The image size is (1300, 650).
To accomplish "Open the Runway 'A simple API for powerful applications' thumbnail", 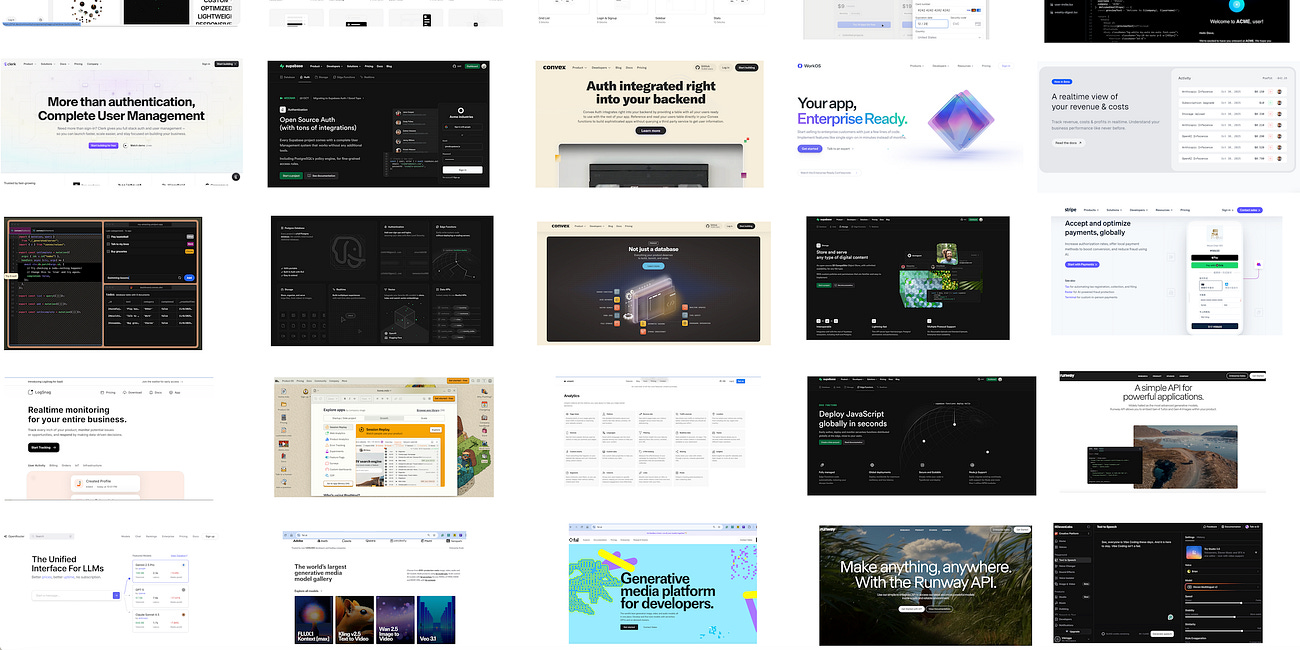I will (x=1162, y=431).
